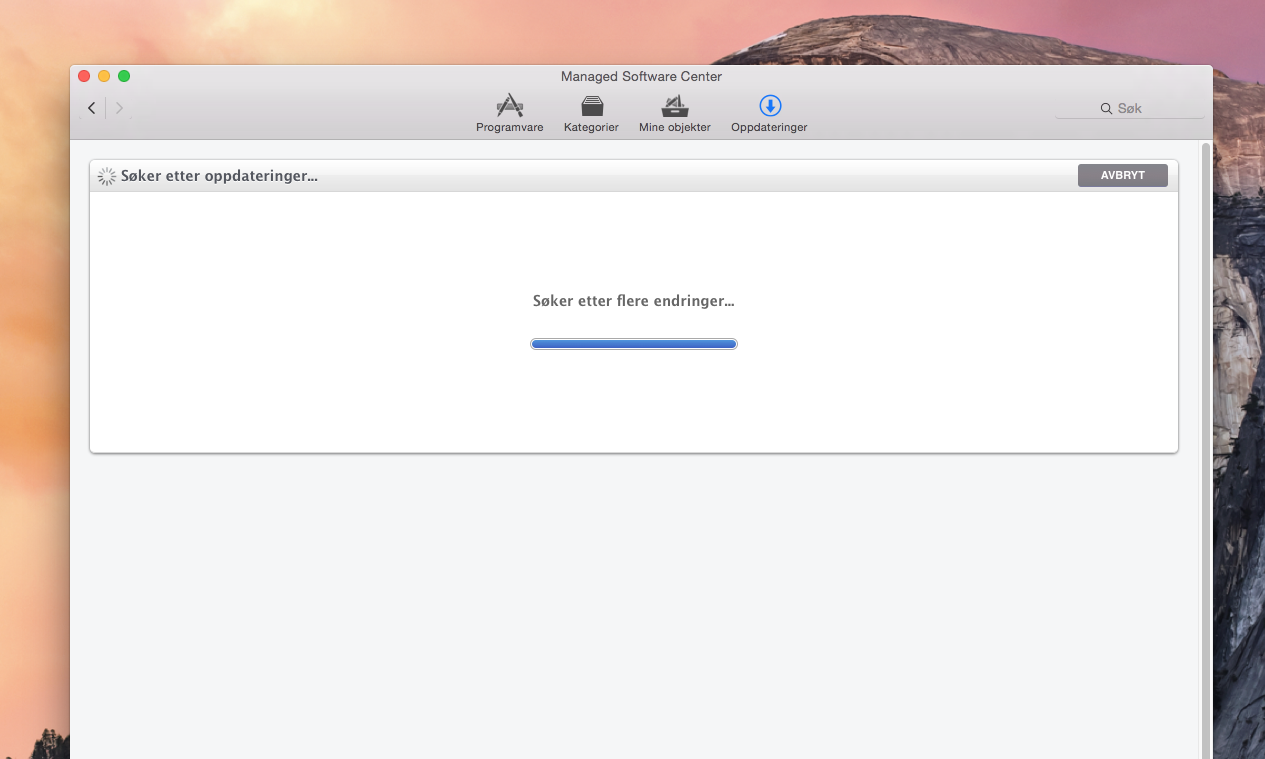Click the 'Søker etter oppdateringer...' header text
The width and height of the screenshot is (1265, 759).
point(219,177)
